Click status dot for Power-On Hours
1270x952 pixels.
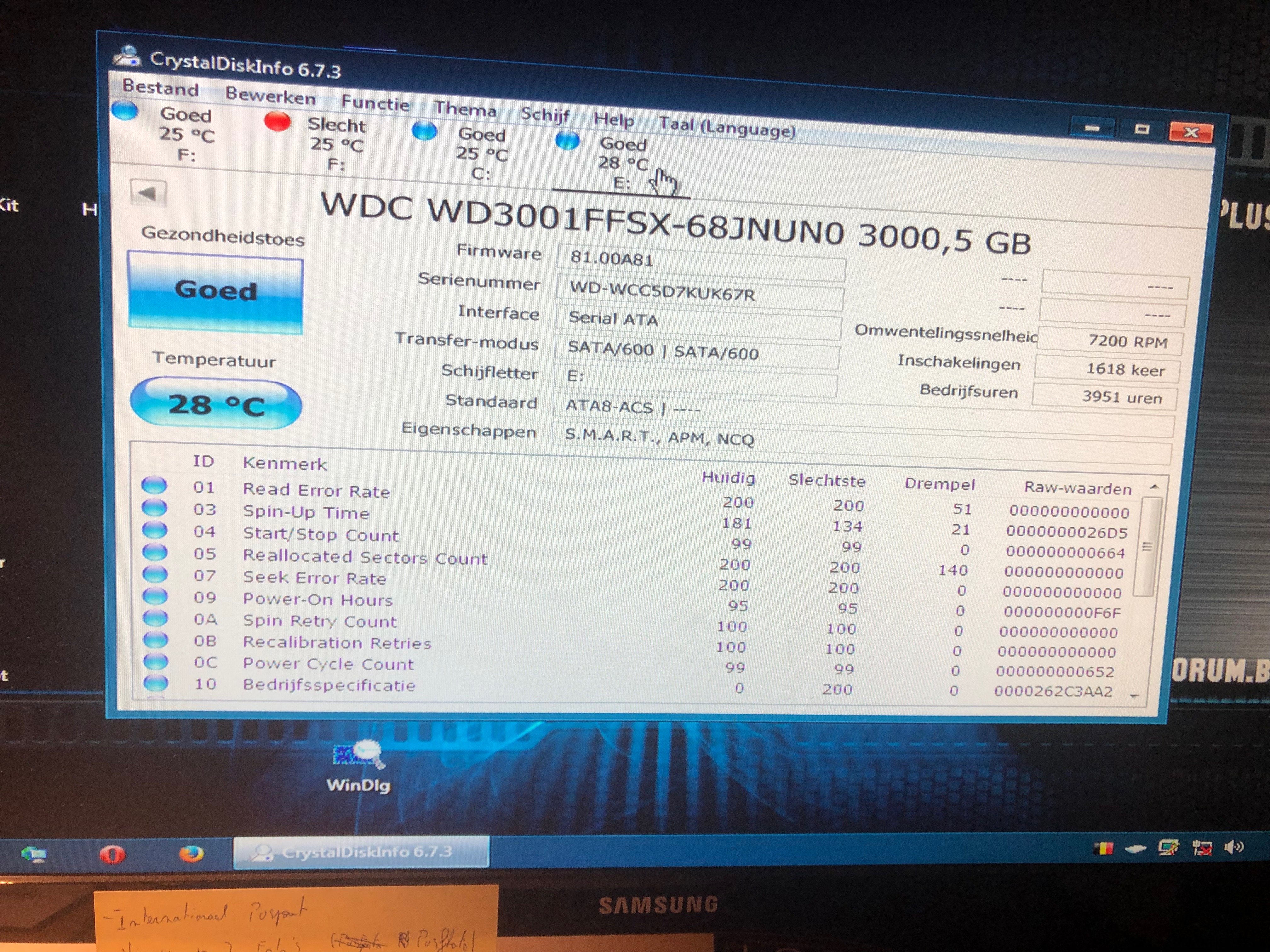(x=155, y=596)
